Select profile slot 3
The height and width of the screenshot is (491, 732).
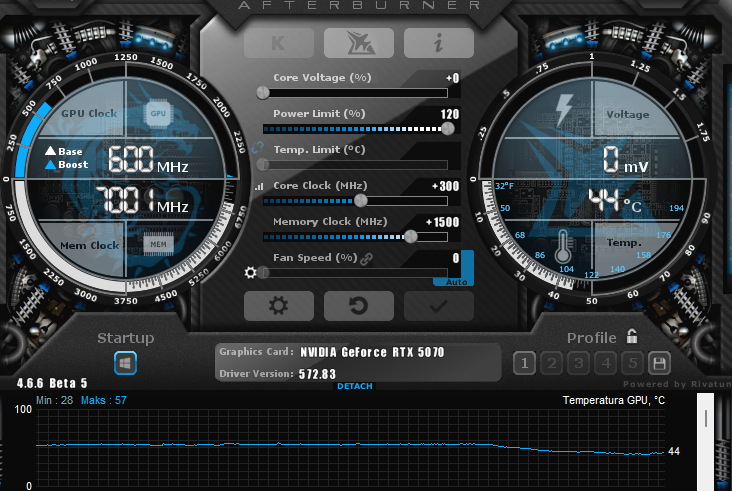[x=578, y=363]
